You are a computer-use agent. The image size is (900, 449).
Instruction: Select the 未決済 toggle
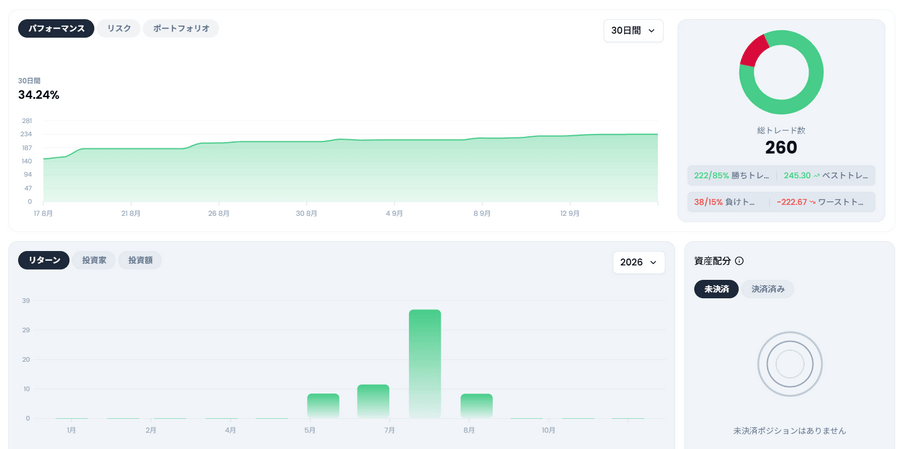coord(716,289)
